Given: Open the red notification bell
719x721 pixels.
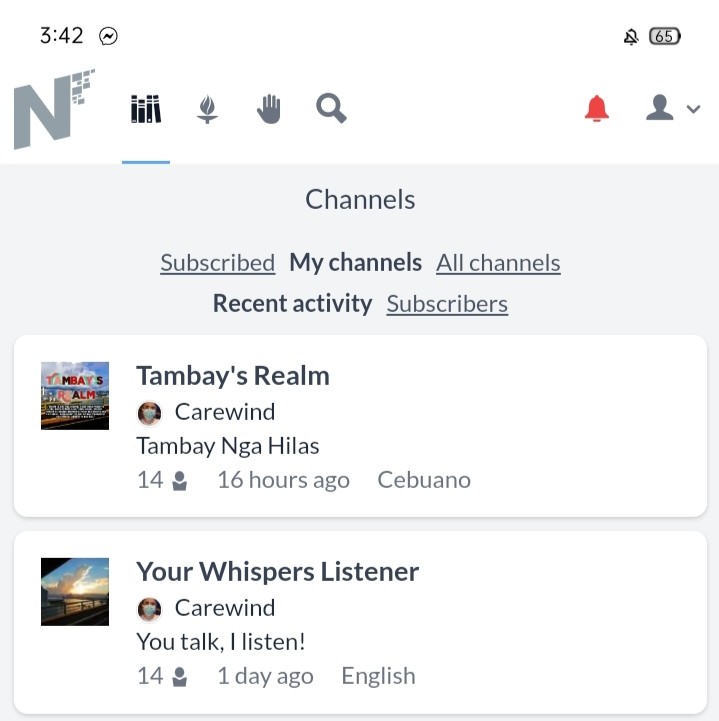Looking at the screenshot, I should coord(597,109).
